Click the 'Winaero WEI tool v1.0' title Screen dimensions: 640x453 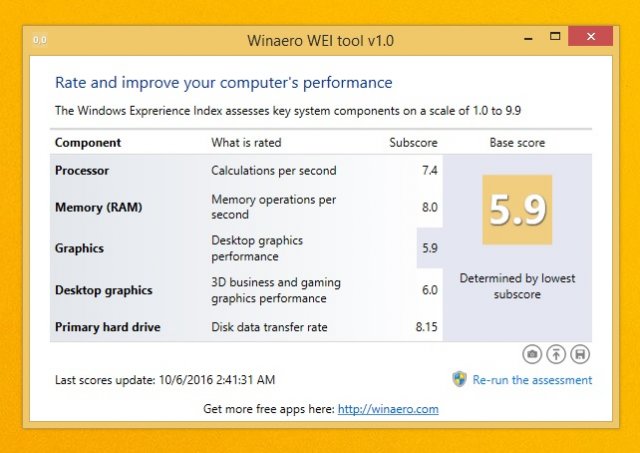click(320, 41)
